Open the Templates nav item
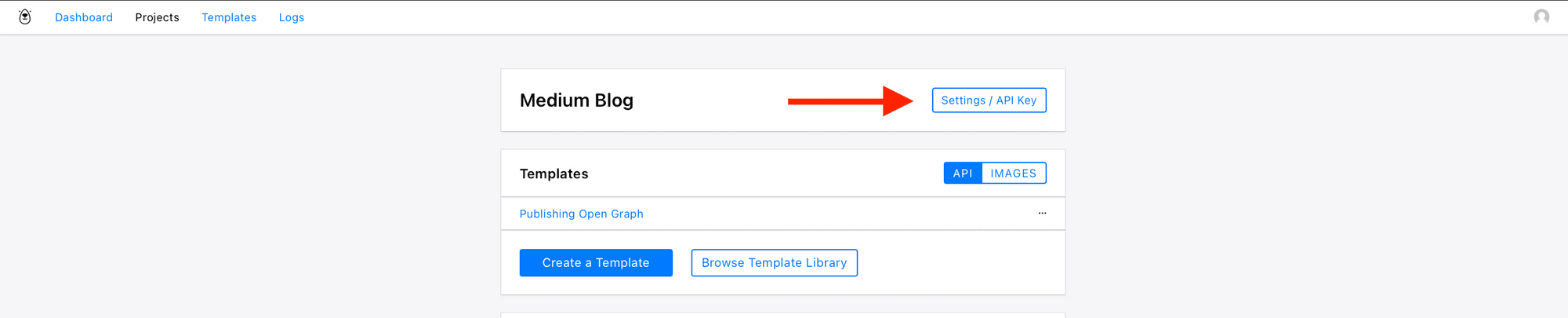The height and width of the screenshot is (318, 1568). [229, 17]
